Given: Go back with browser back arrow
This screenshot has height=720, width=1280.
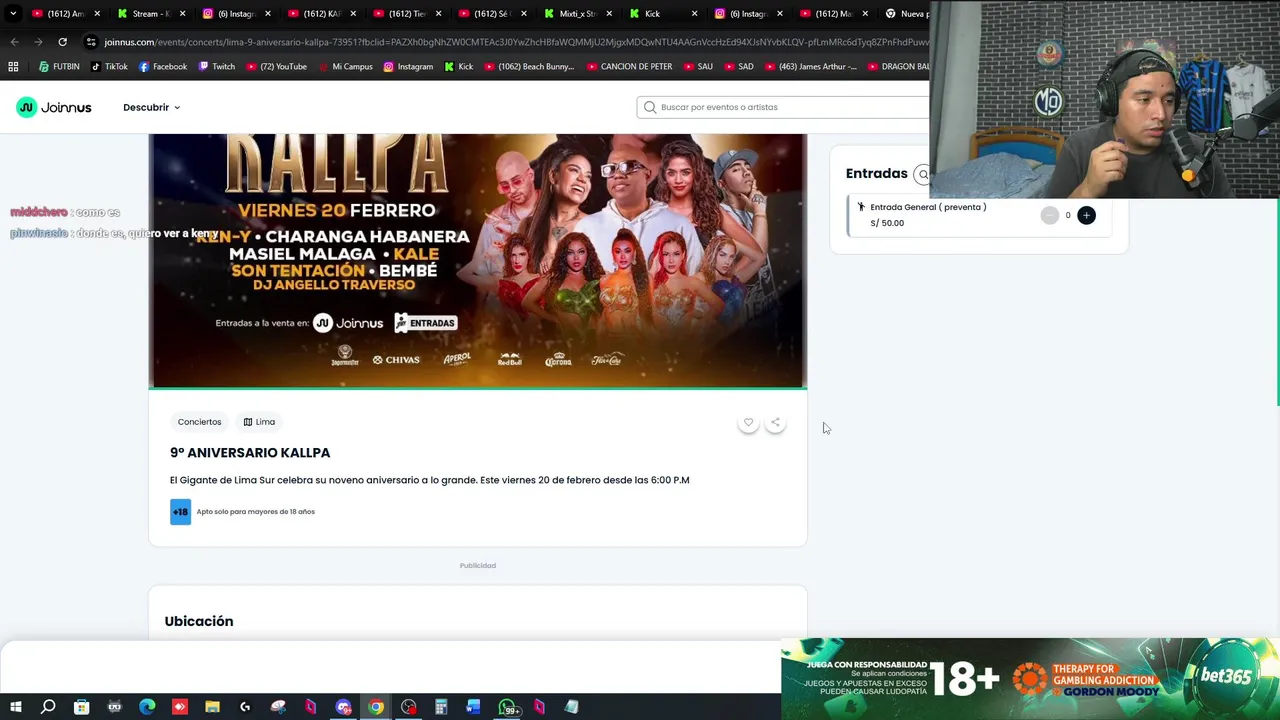Looking at the screenshot, I should click(x=14, y=42).
